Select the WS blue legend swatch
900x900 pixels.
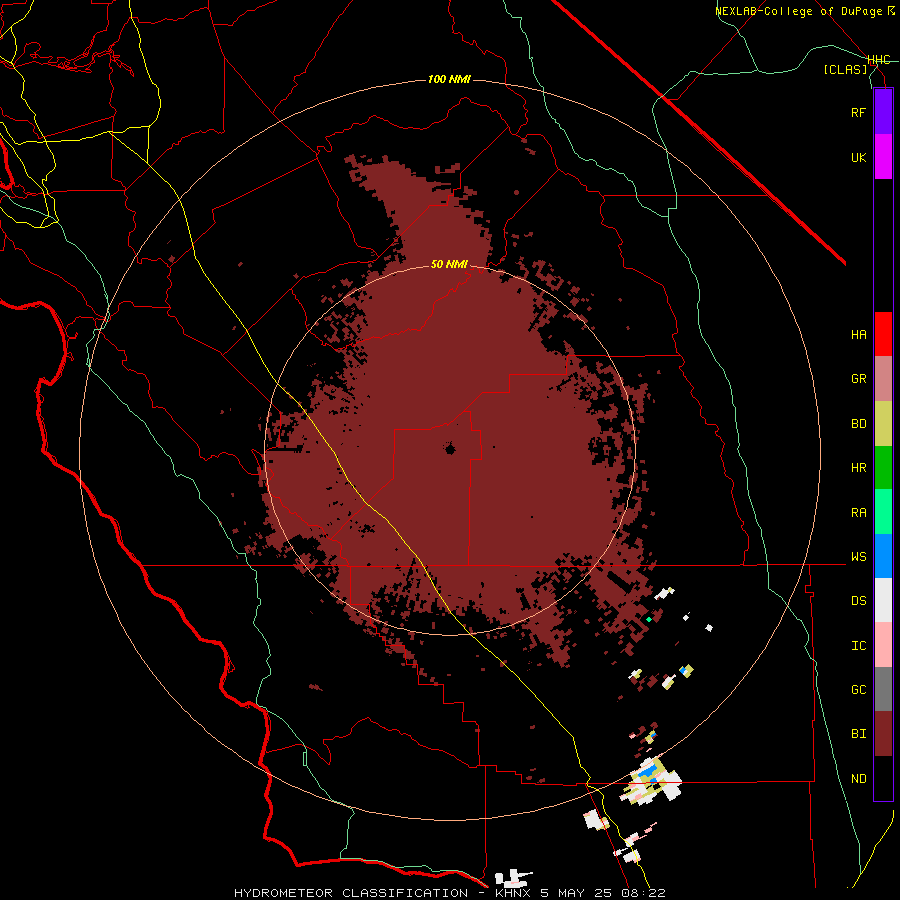point(883,556)
